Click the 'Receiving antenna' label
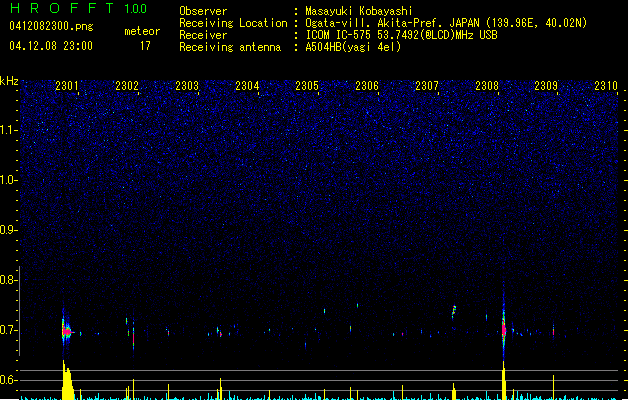This screenshot has width=629, height=400. tap(230, 47)
